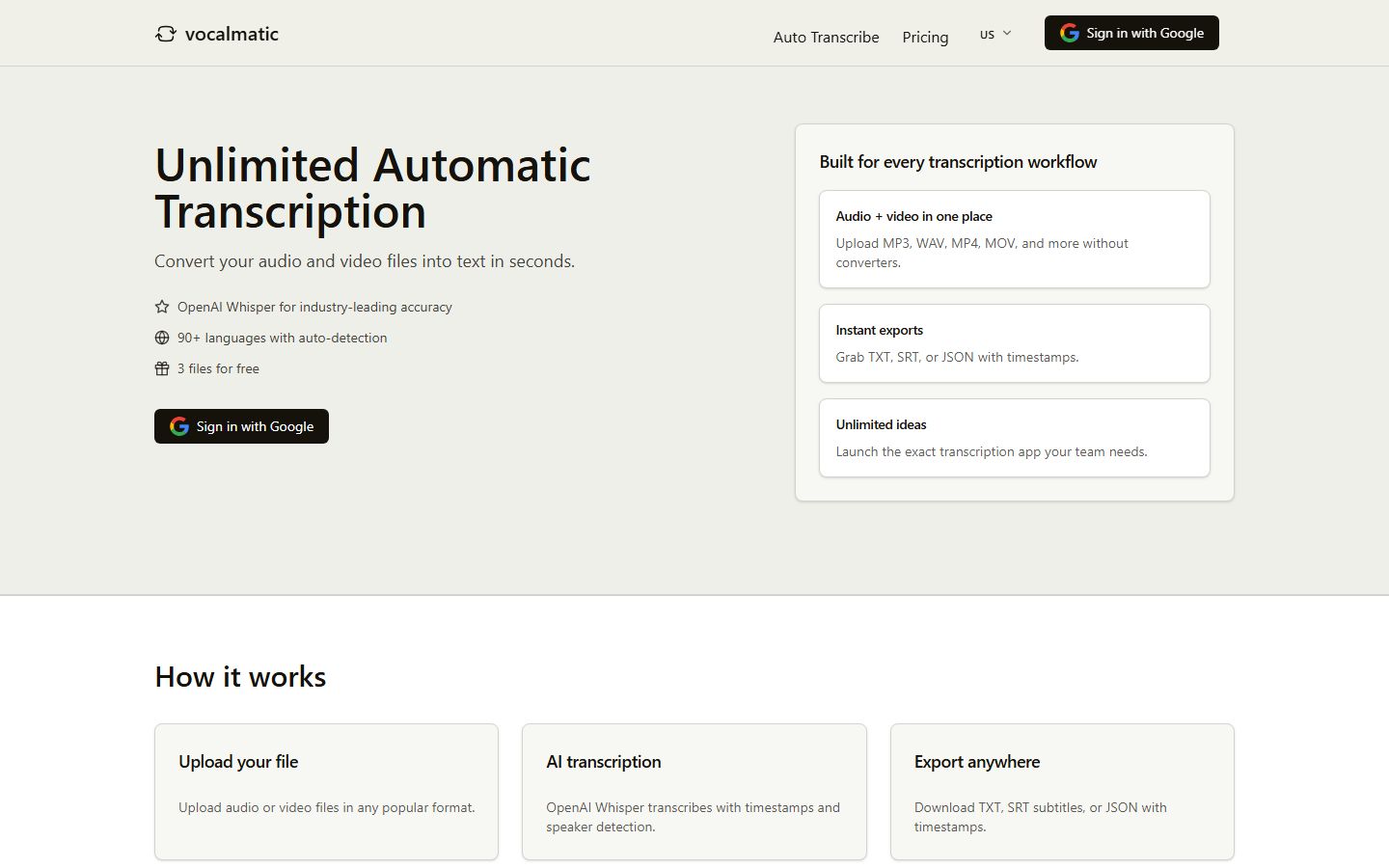Screen dimensions: 1389x868
Task: Go to the Pricing page
Action: [925, 37]
